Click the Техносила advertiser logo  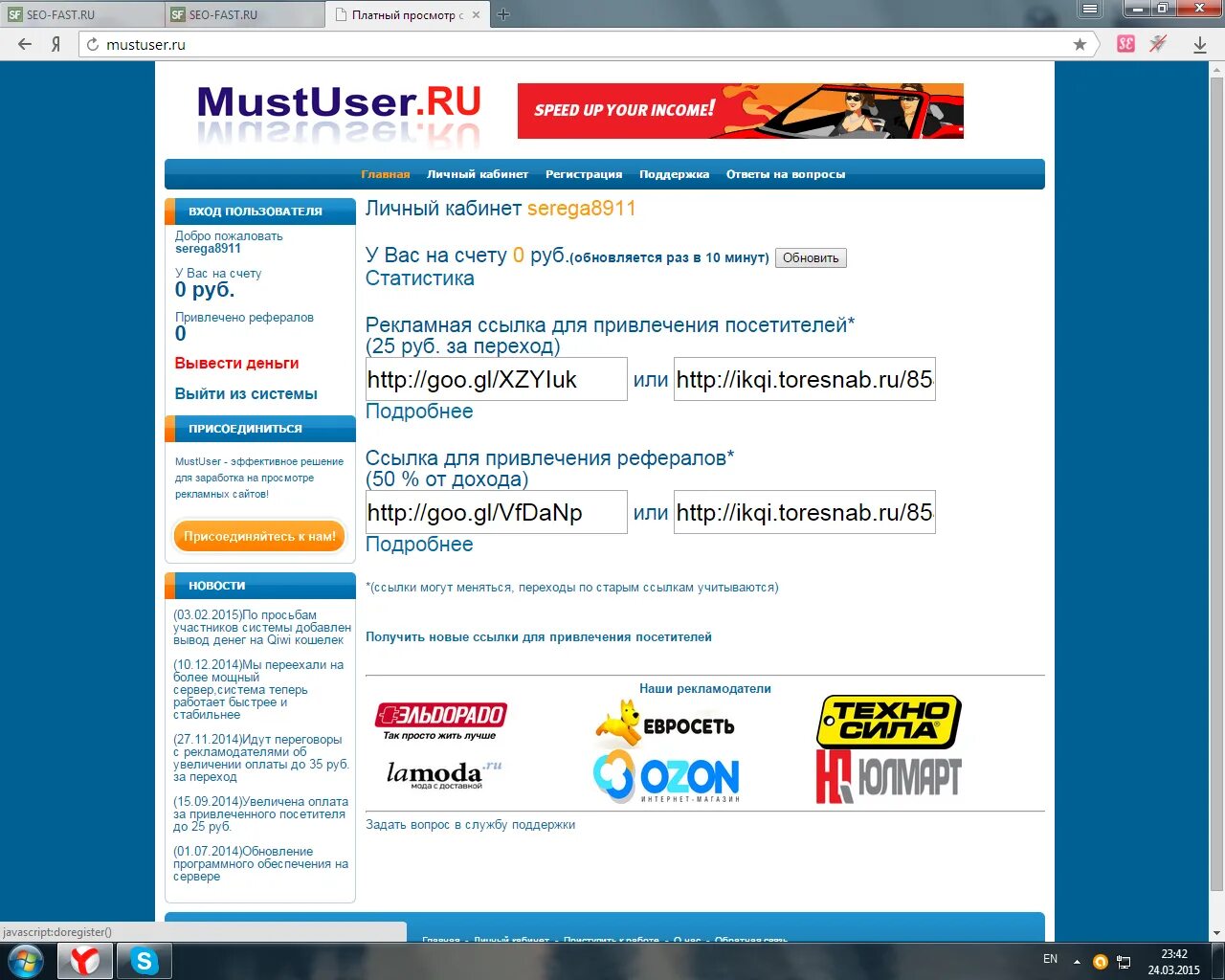[x=888, y=722]
